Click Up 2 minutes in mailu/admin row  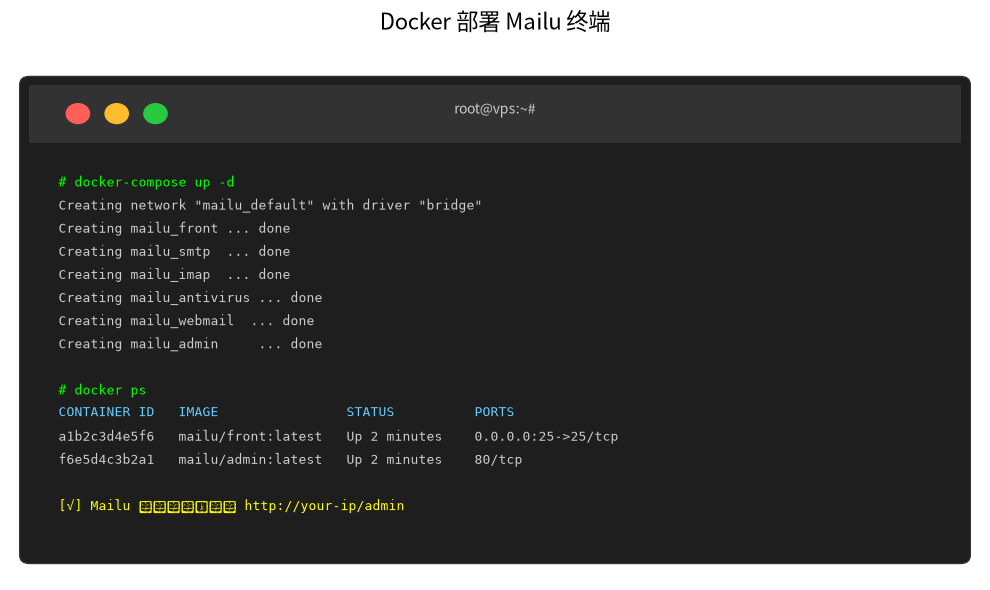(394, 459)
